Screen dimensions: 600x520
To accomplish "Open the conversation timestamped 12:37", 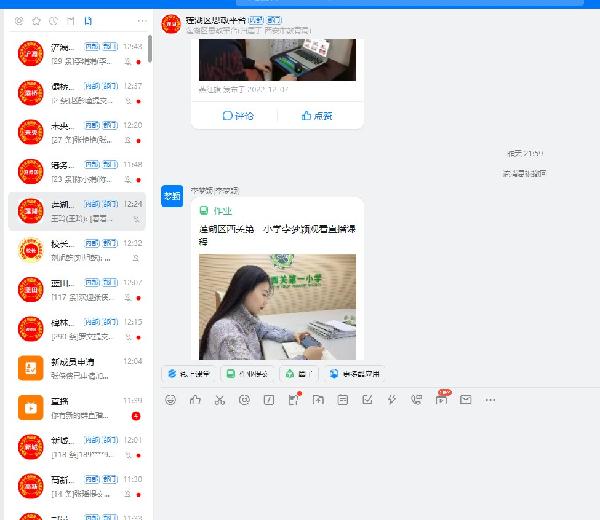I will point(77,93).
